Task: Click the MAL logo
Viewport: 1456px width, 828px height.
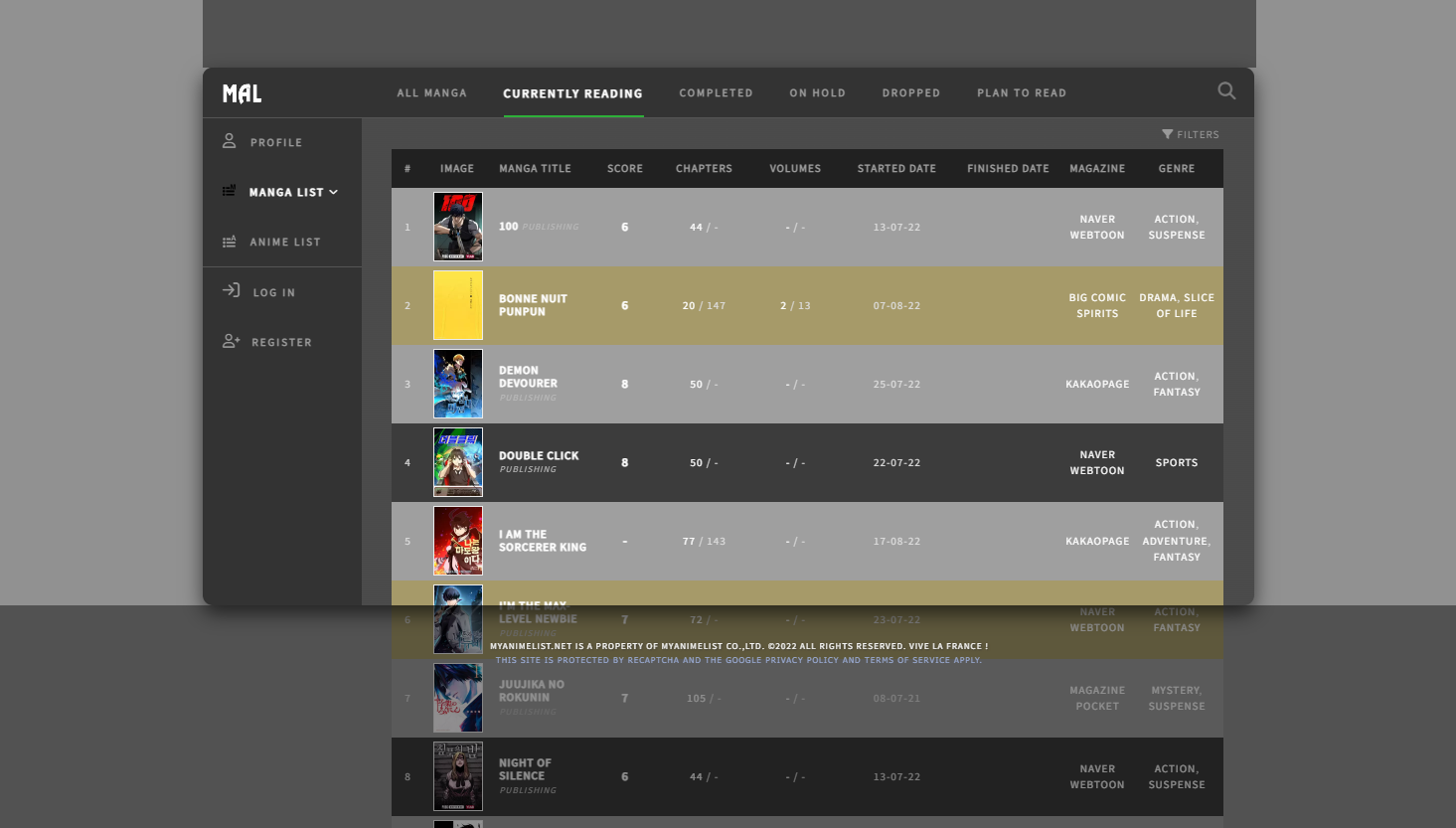Action: (242, 93)
